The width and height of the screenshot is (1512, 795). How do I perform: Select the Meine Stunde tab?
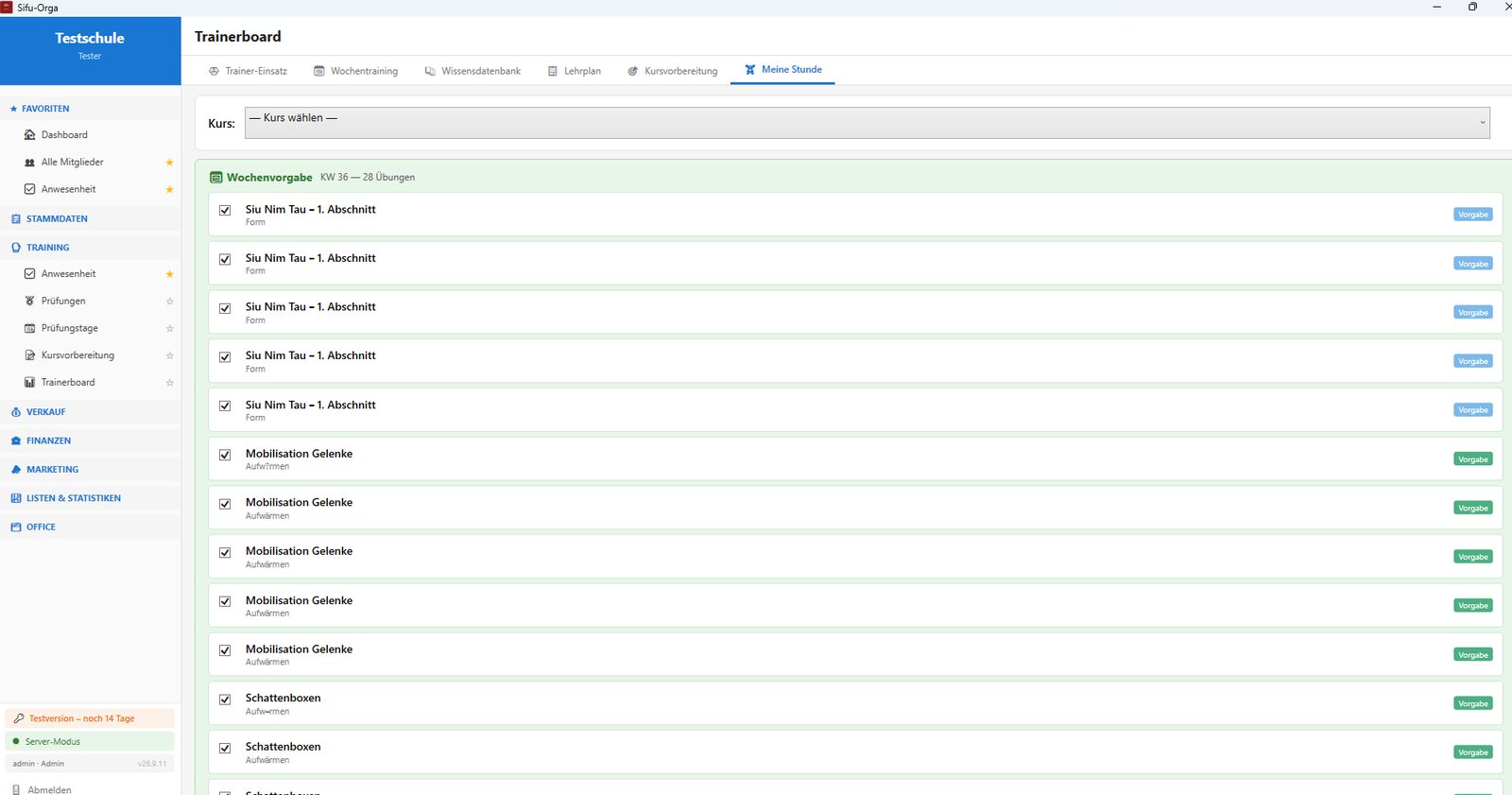(782, 70)
